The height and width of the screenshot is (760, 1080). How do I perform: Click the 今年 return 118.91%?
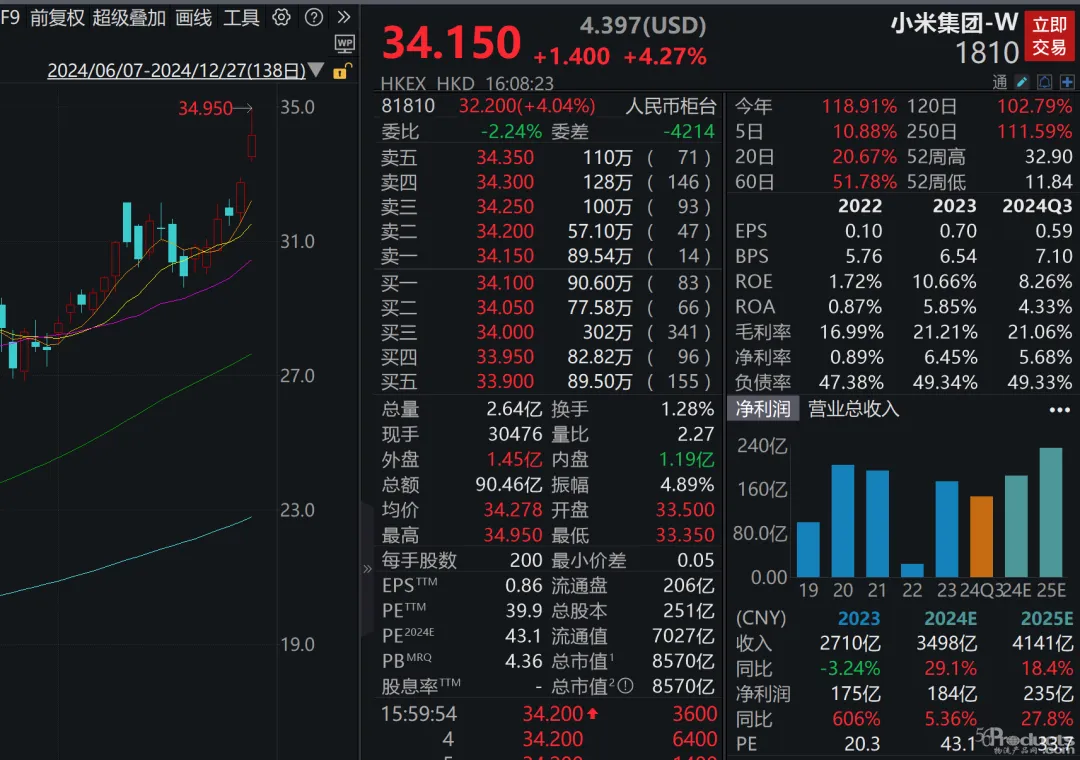coord(860,106)
